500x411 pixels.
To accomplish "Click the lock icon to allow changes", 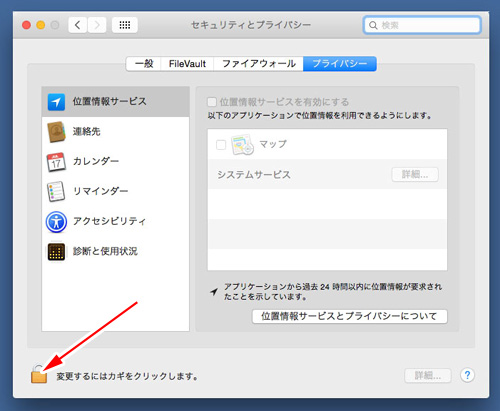I will click(x=39, y=374).
